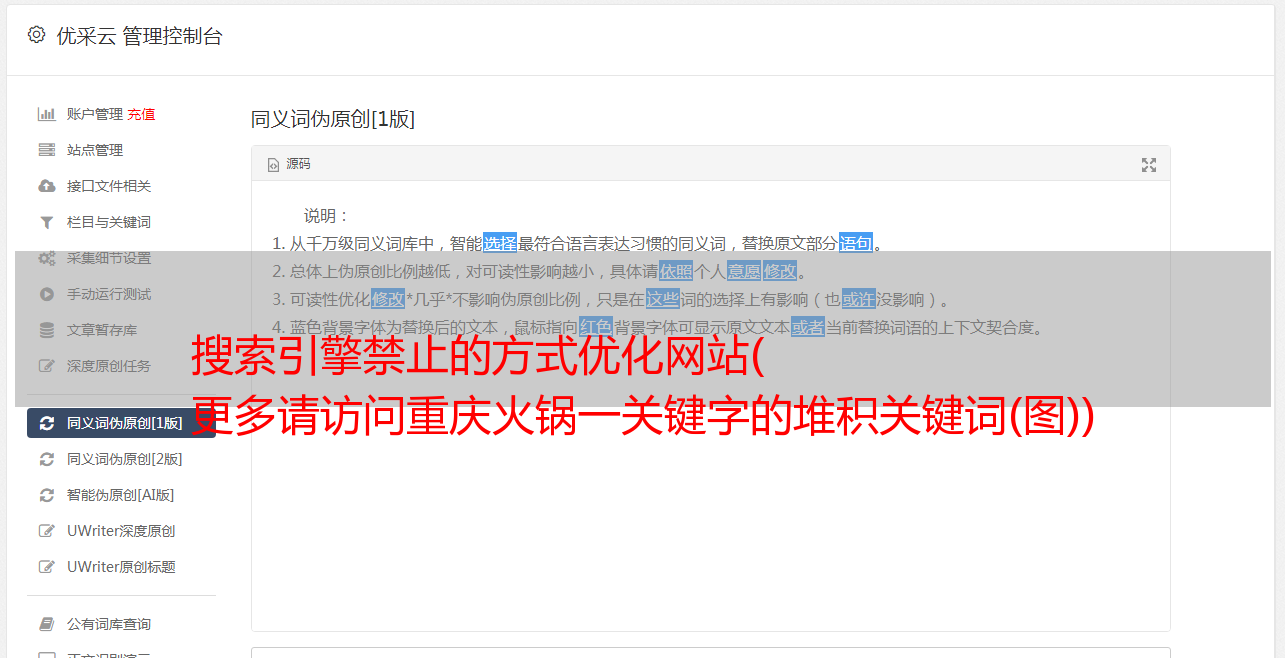
Task: Click the highlighted word 语句 in line one
Action: click(856, 243)
